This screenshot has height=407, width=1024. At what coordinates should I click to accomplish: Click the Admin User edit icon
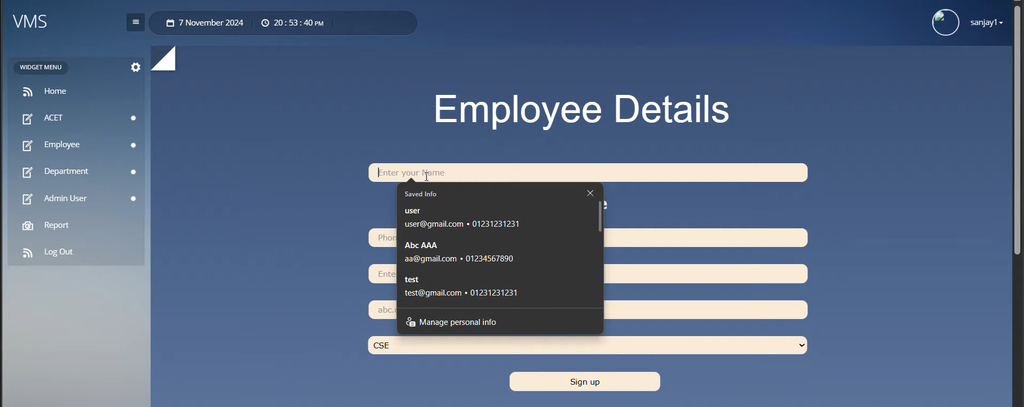coord(27,199)
